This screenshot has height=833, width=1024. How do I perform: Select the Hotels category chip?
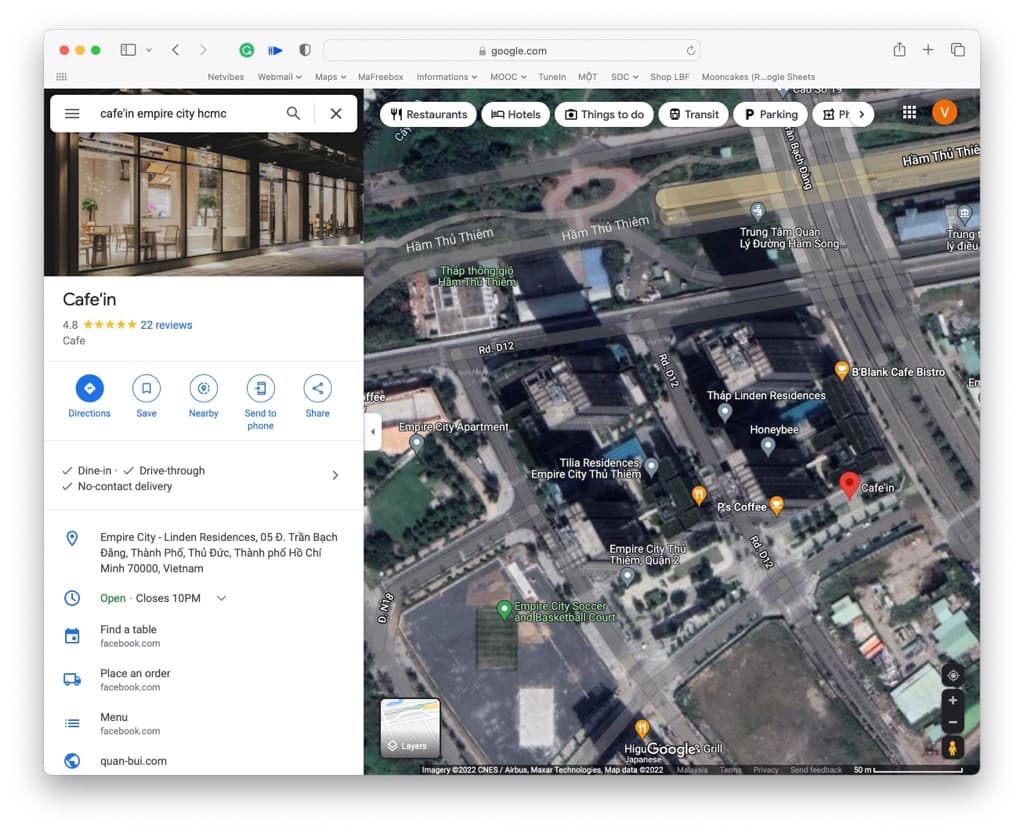[x=515, y=114]
